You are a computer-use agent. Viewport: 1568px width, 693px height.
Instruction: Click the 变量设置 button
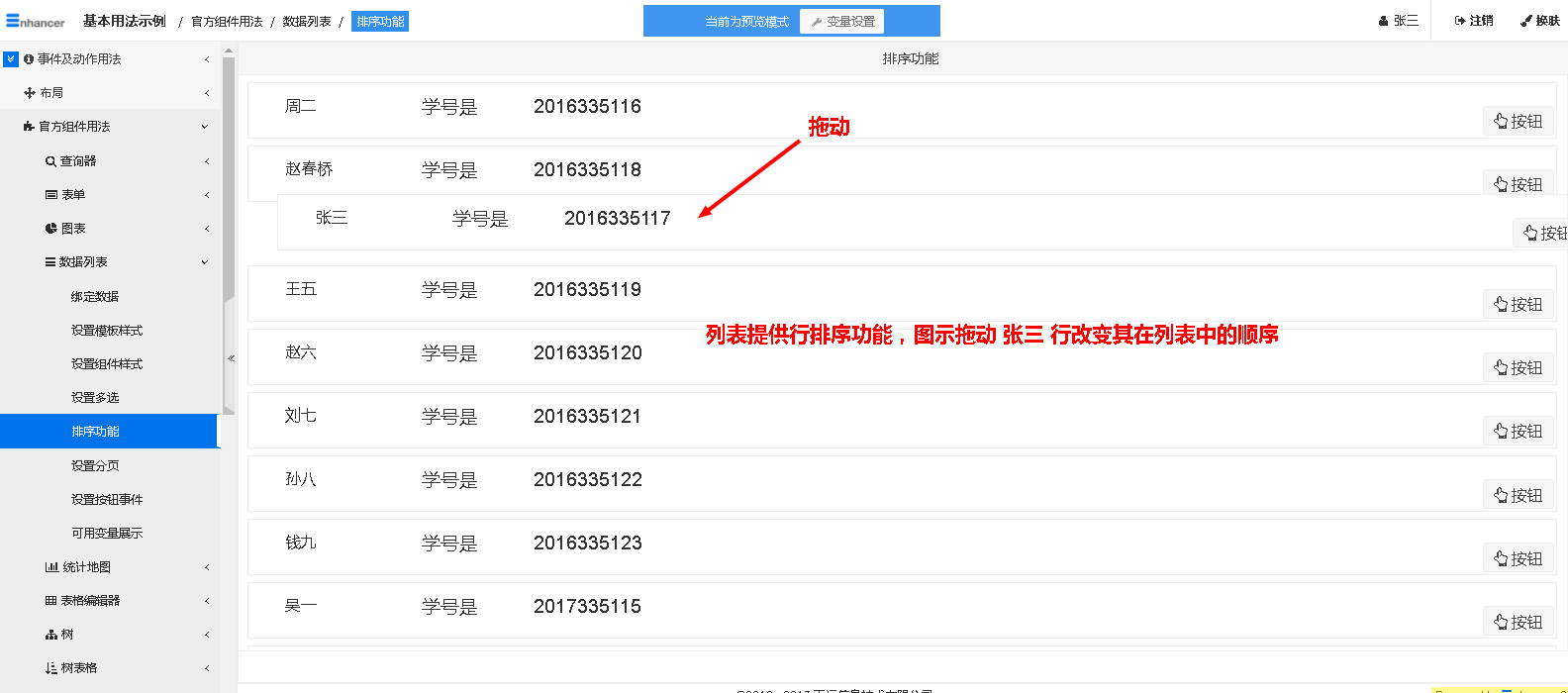tap(842, 22)
